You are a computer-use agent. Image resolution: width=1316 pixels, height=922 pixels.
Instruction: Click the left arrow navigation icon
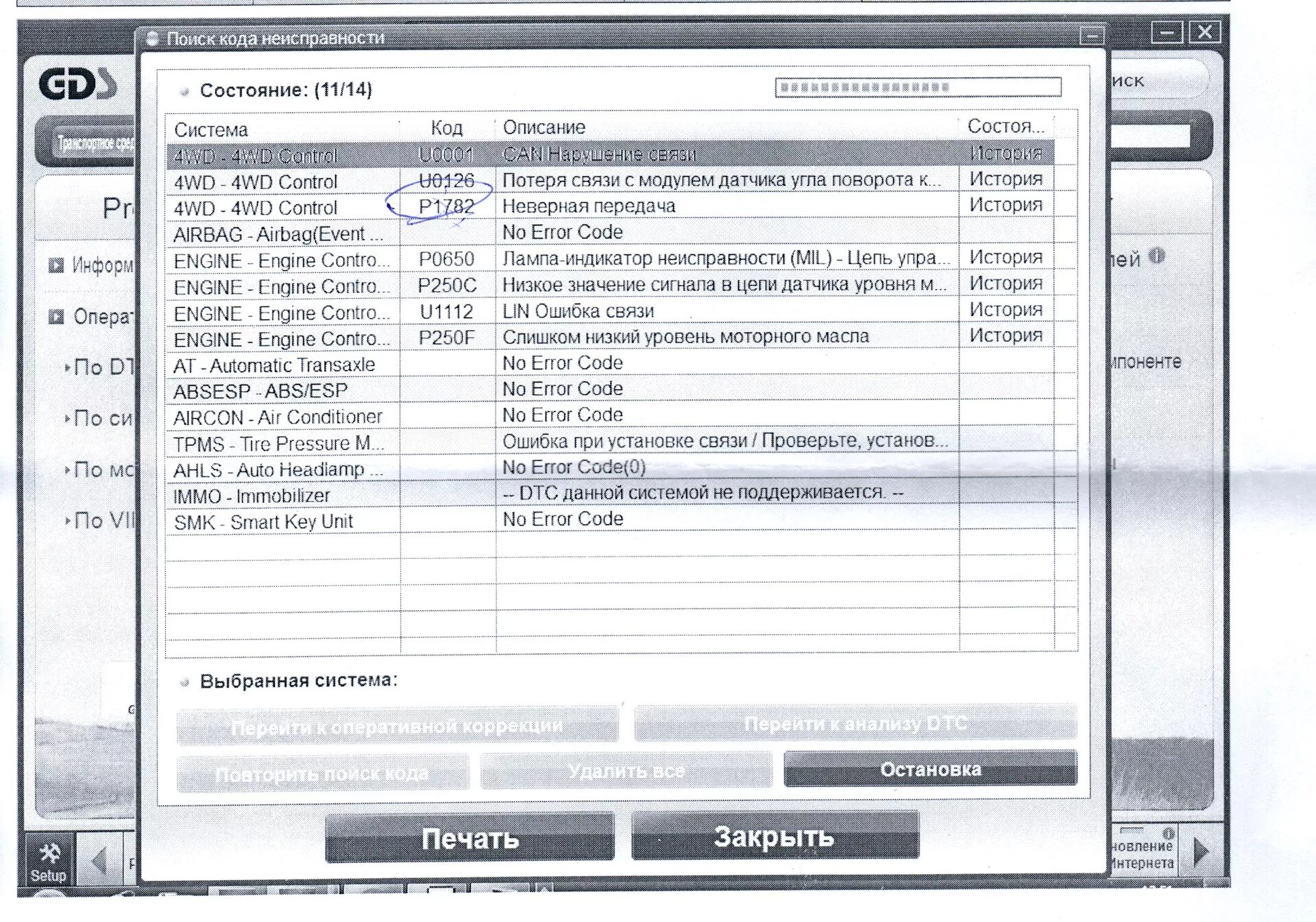point(99,860)
